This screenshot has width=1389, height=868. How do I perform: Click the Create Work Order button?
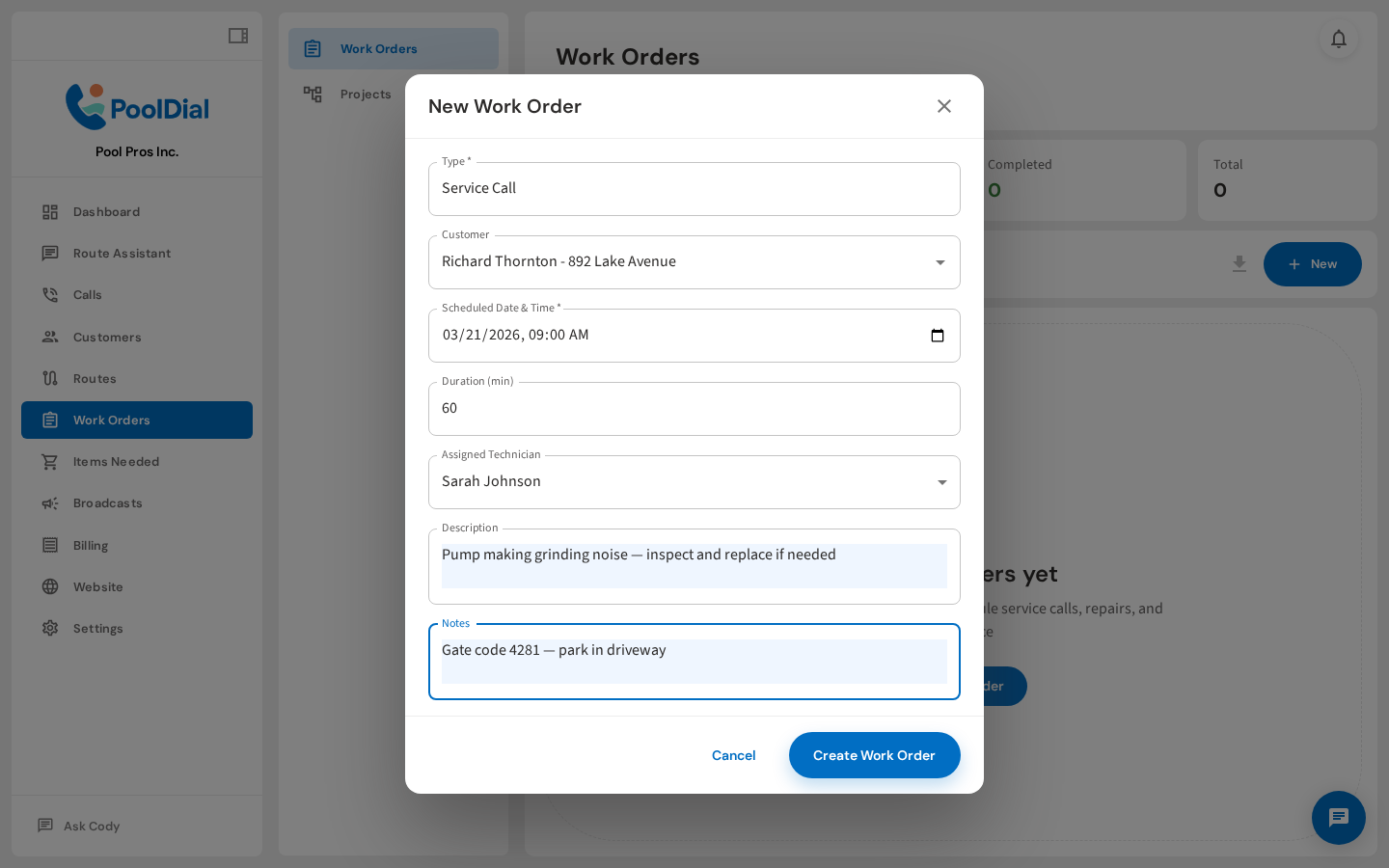pyautogui.click(x=874, y=755)
